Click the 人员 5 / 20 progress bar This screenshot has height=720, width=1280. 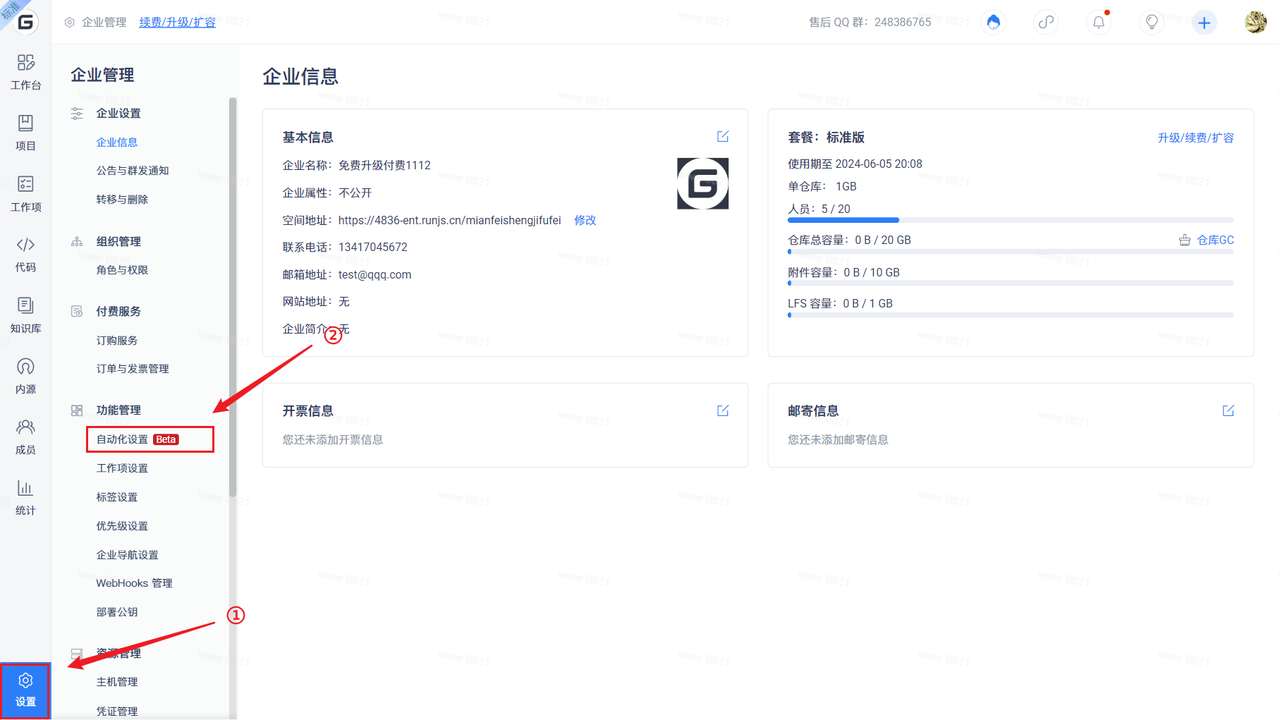click(1011, 220)
